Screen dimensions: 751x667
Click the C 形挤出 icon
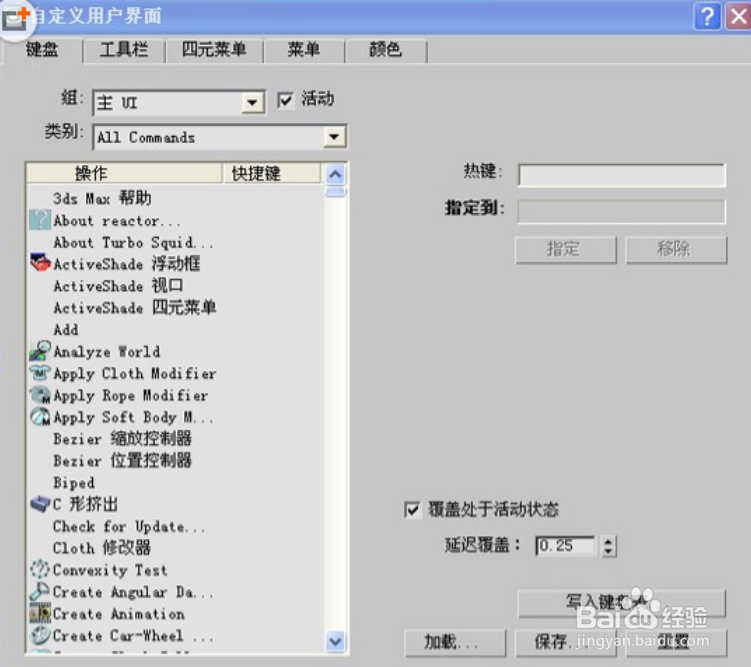pos(40,504)
